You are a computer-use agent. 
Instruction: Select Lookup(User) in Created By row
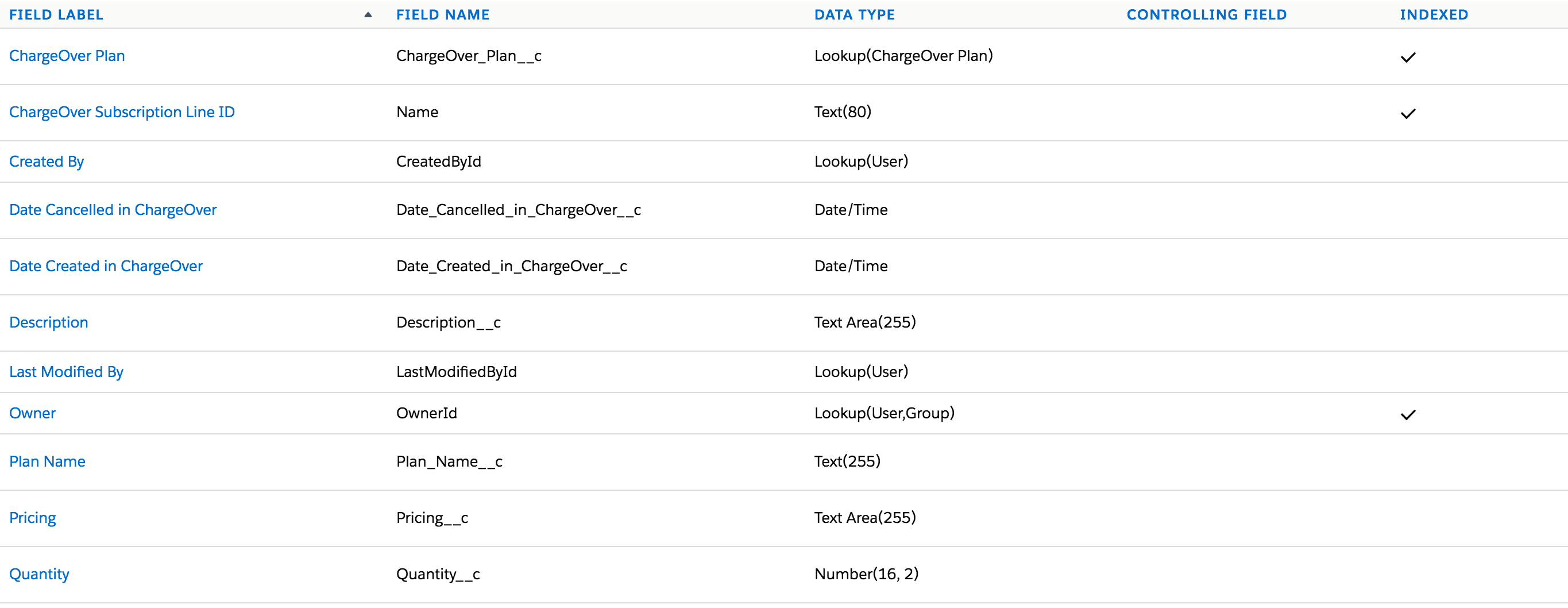[x=861, y=161]
